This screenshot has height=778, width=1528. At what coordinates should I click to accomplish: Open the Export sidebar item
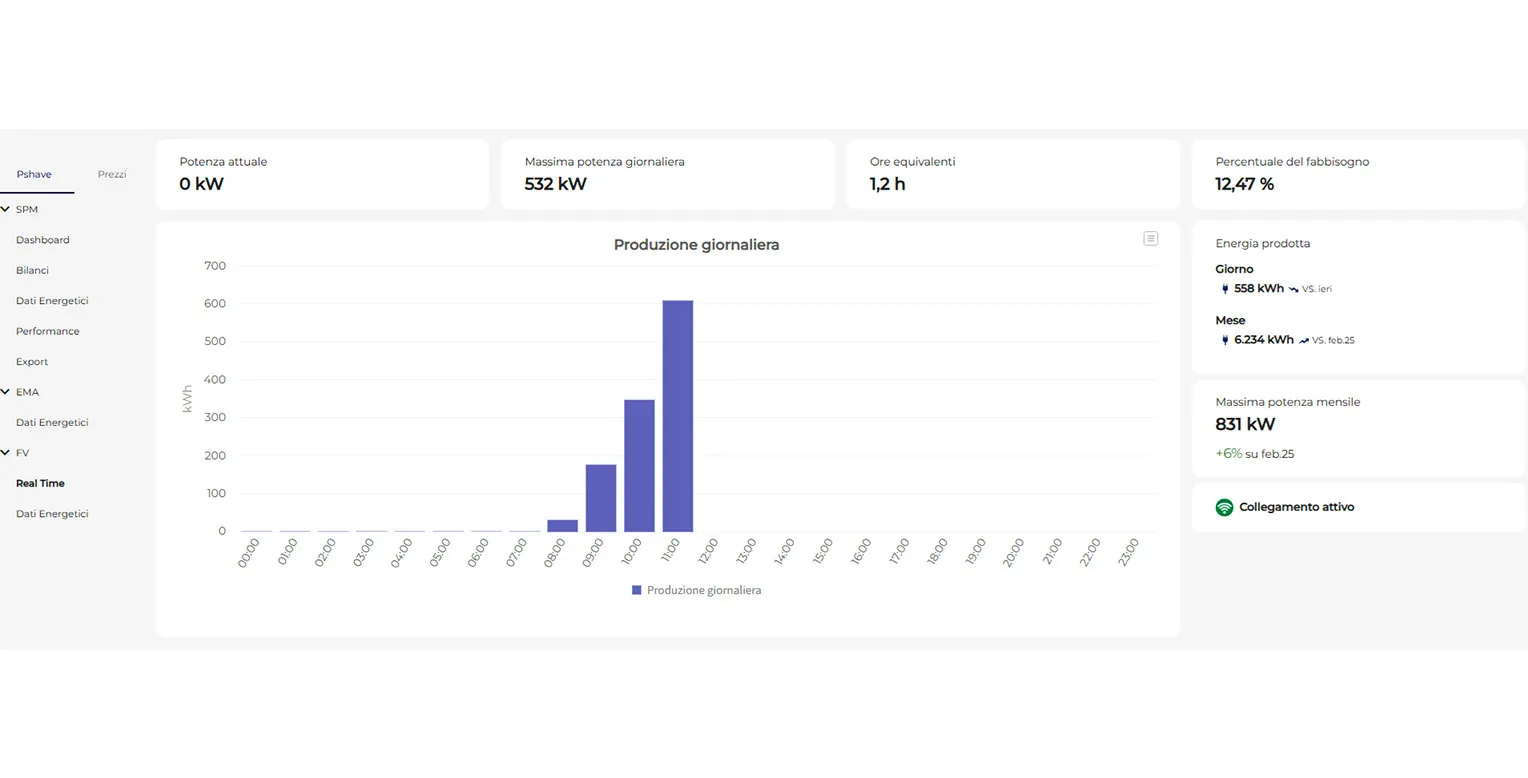point(32,361)
